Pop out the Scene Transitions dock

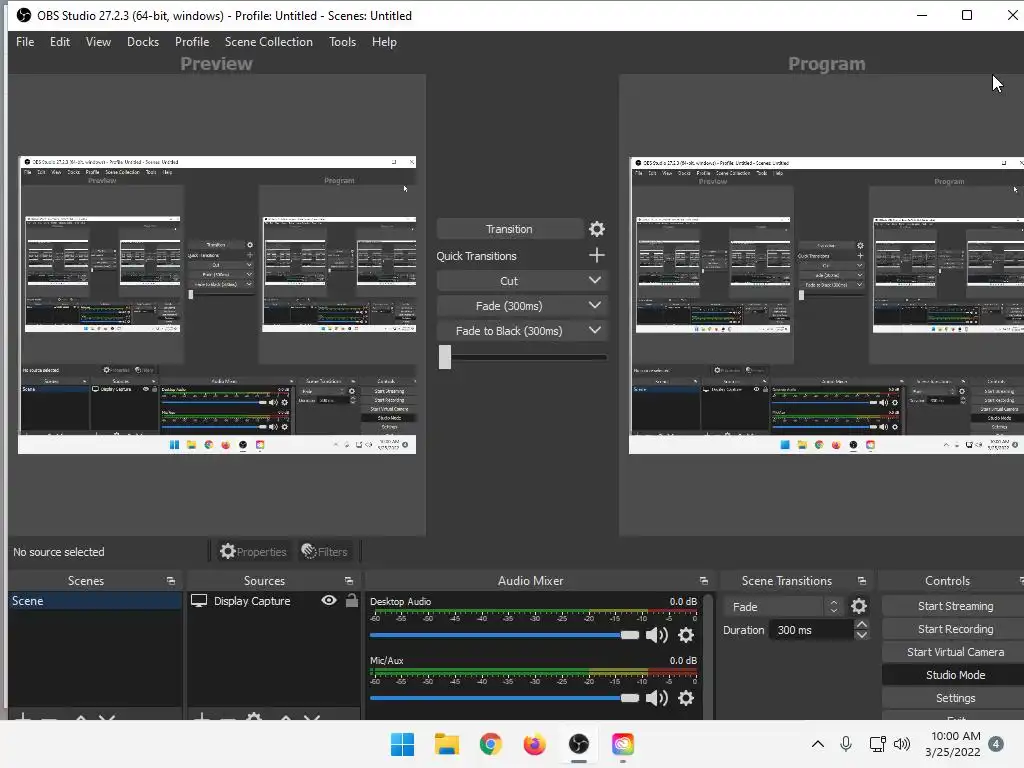pyautogui.click(x=862, y=581)
